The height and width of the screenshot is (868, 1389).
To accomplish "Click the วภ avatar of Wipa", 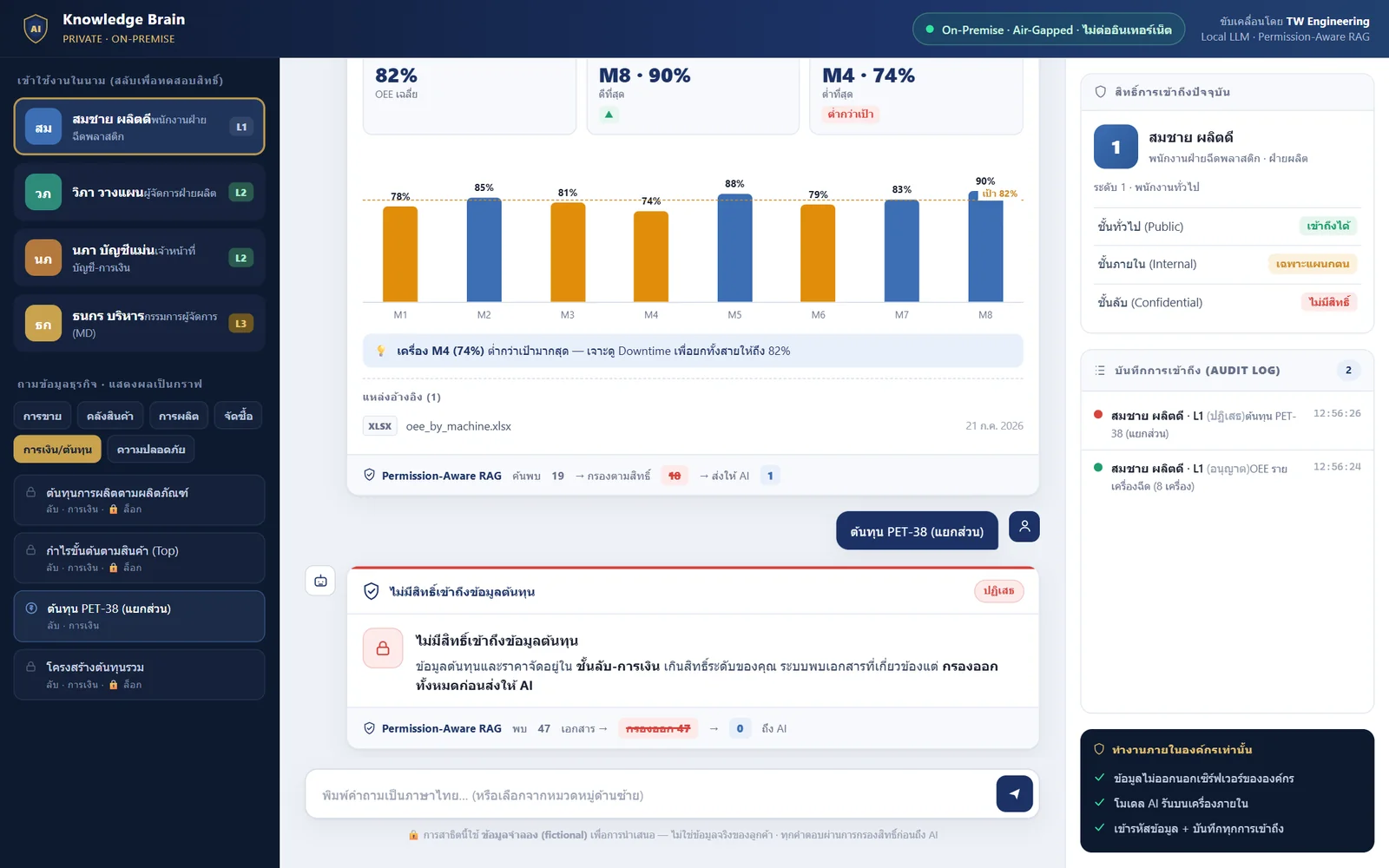I will [x=43, y=193].
